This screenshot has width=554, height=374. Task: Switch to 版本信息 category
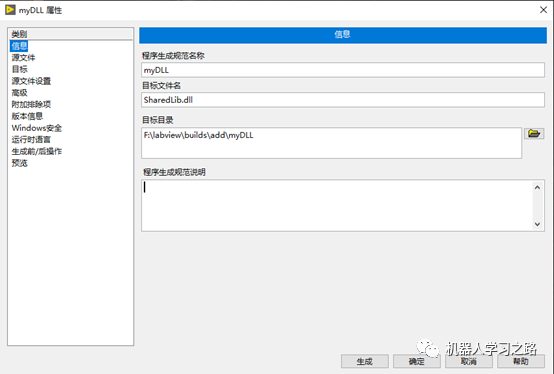(x=27, y=116)
